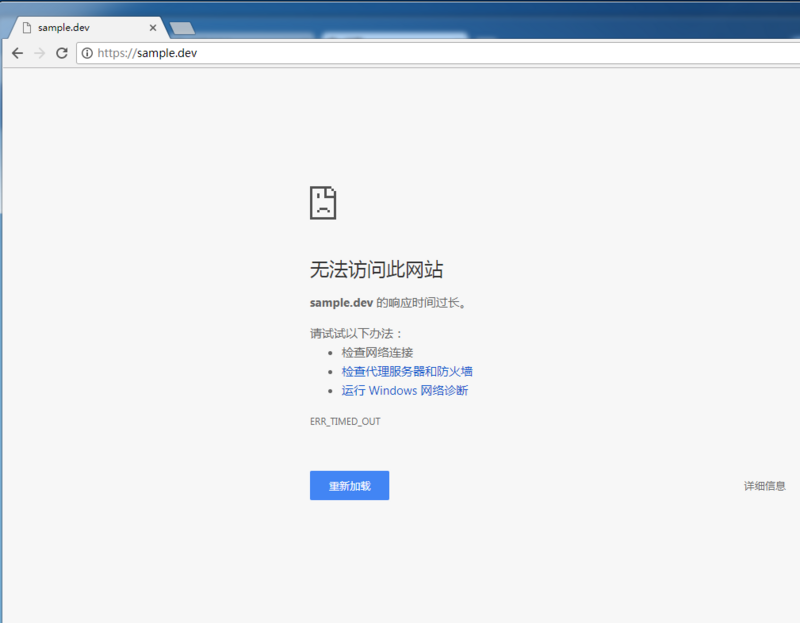Click the page favicon on the sample.dev tab
The image size is (800, 623).
pyautogui.click(x=26, y=27)
